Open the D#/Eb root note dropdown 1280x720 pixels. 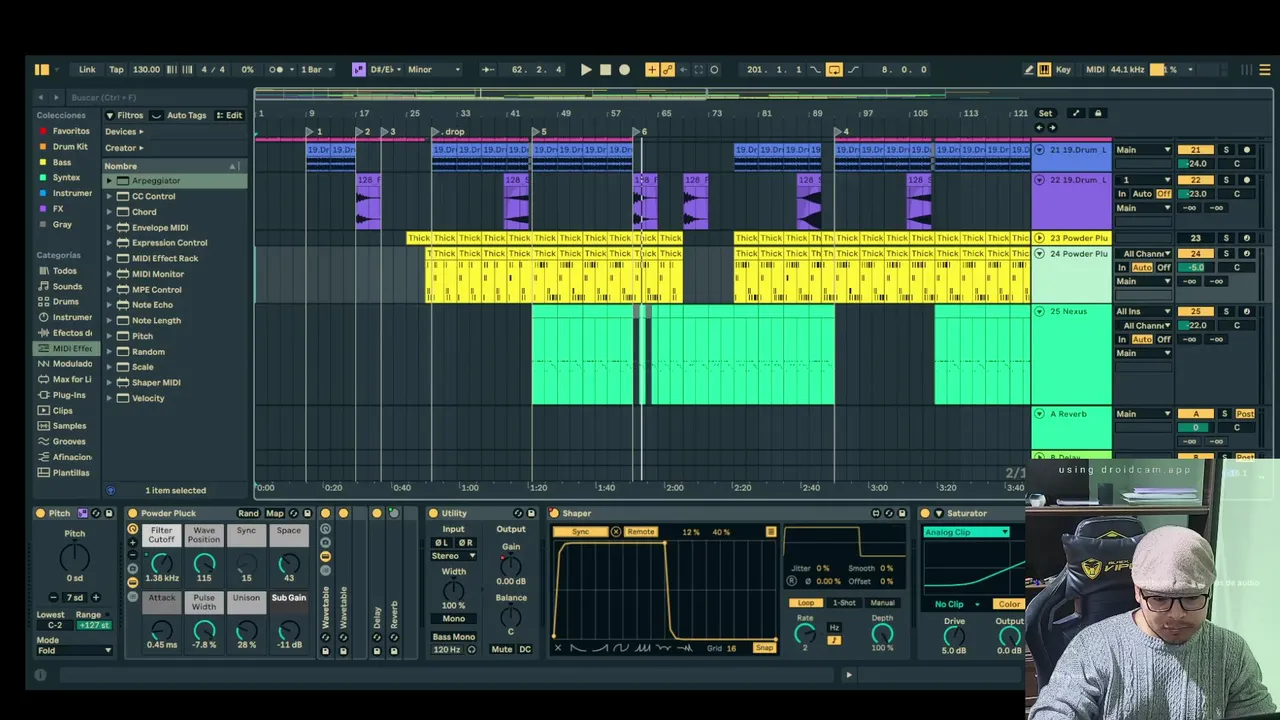tap(386, 70)
